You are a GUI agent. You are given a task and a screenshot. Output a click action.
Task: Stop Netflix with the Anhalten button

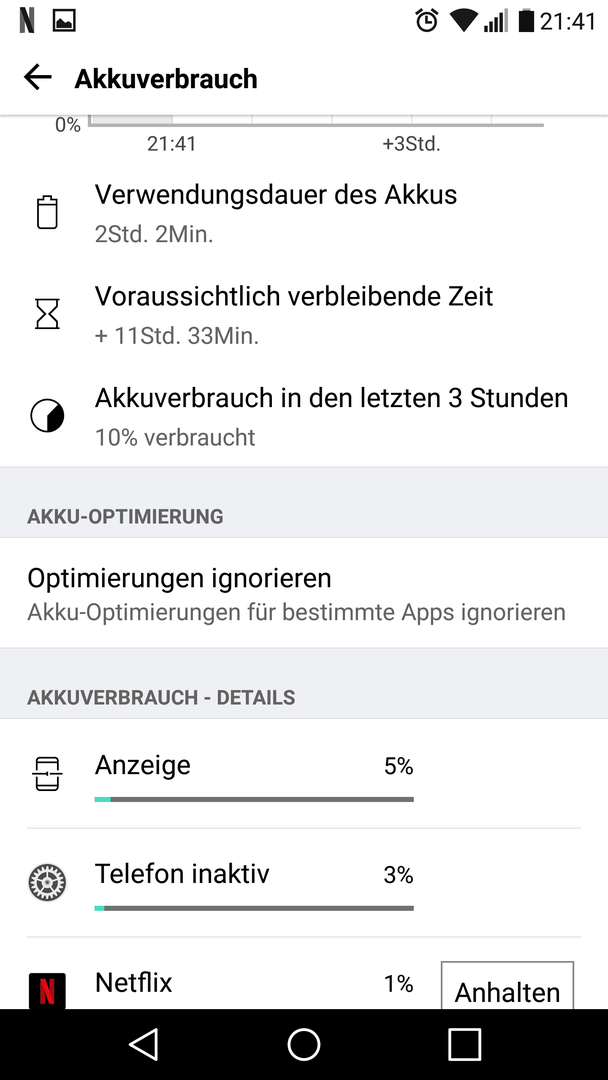(x=507, y=986)
